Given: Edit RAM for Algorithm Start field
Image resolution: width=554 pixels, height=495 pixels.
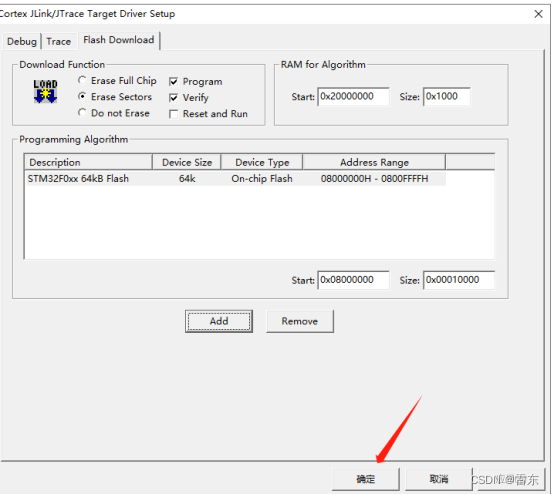Looking at the screenshot, I should tap(353, 96).
